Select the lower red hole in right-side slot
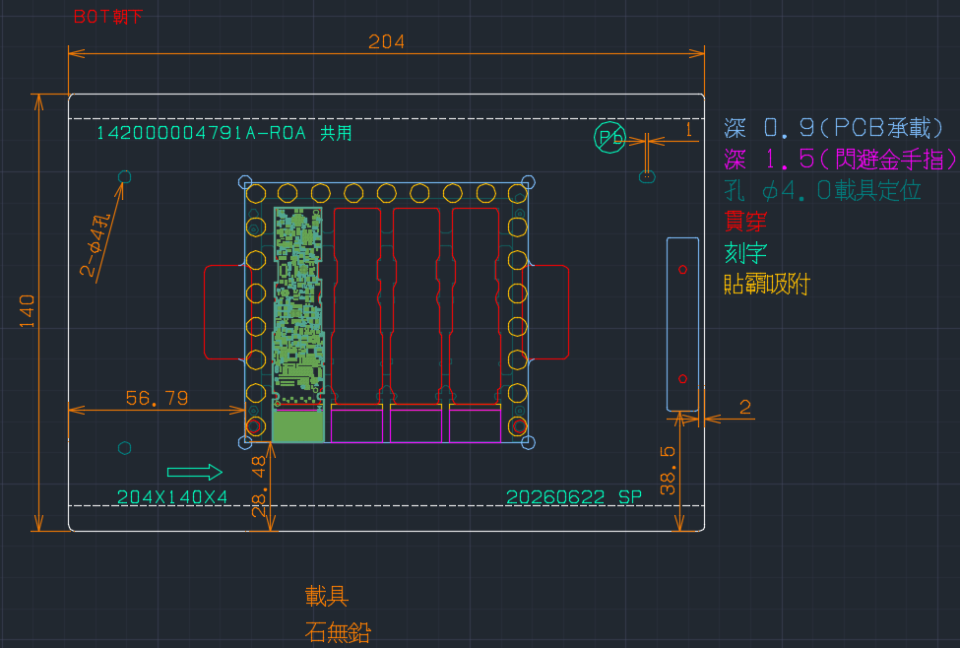Viewport: 960px width, 648px height. click(x=683, y=379)
